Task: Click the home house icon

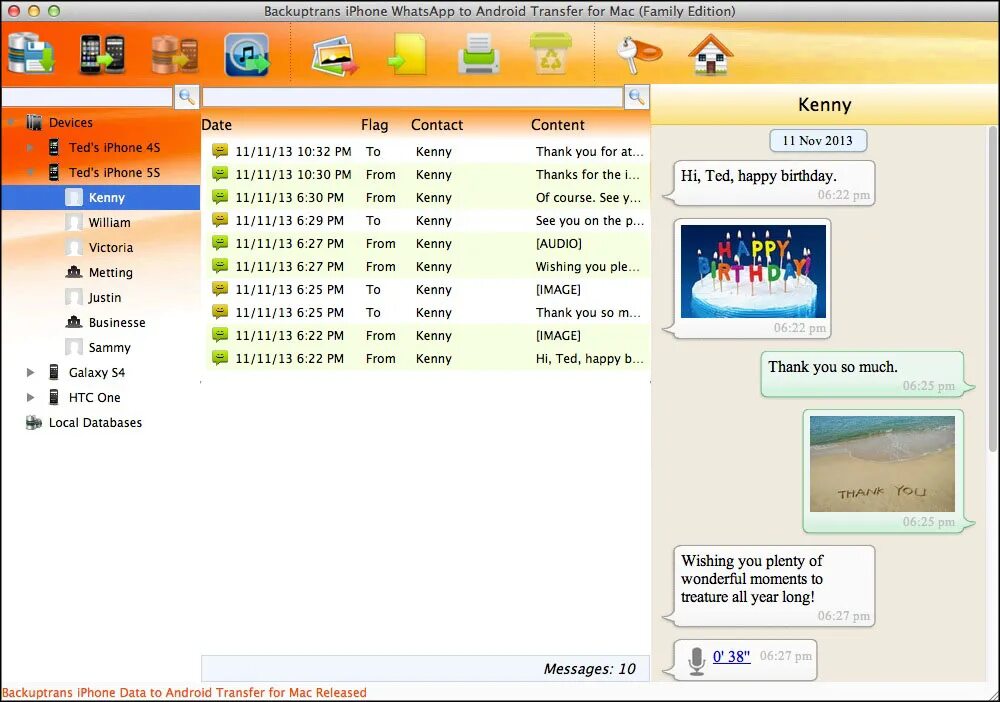Action: pos(710,55)
